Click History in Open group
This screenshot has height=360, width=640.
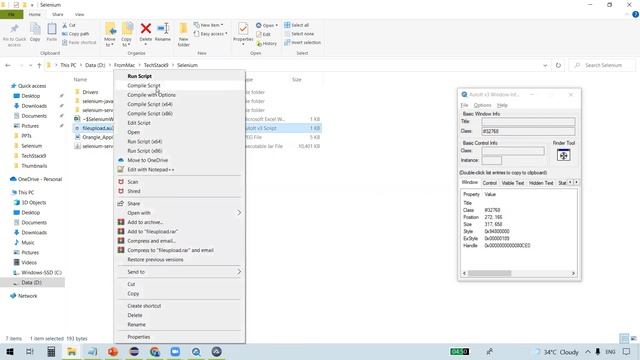[267, 43]
